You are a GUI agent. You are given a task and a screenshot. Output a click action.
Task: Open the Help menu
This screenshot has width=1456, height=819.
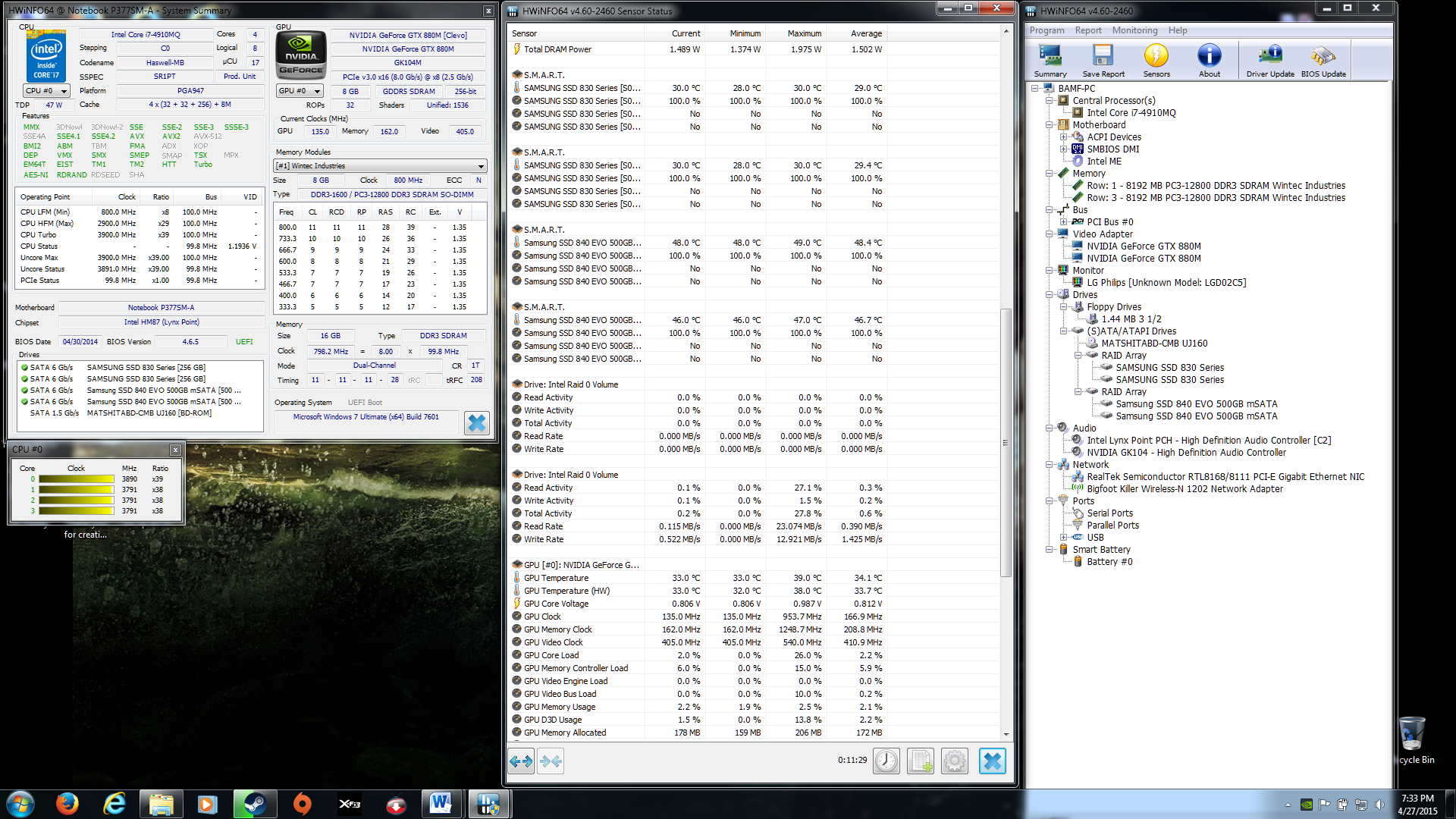[1178, 30]
